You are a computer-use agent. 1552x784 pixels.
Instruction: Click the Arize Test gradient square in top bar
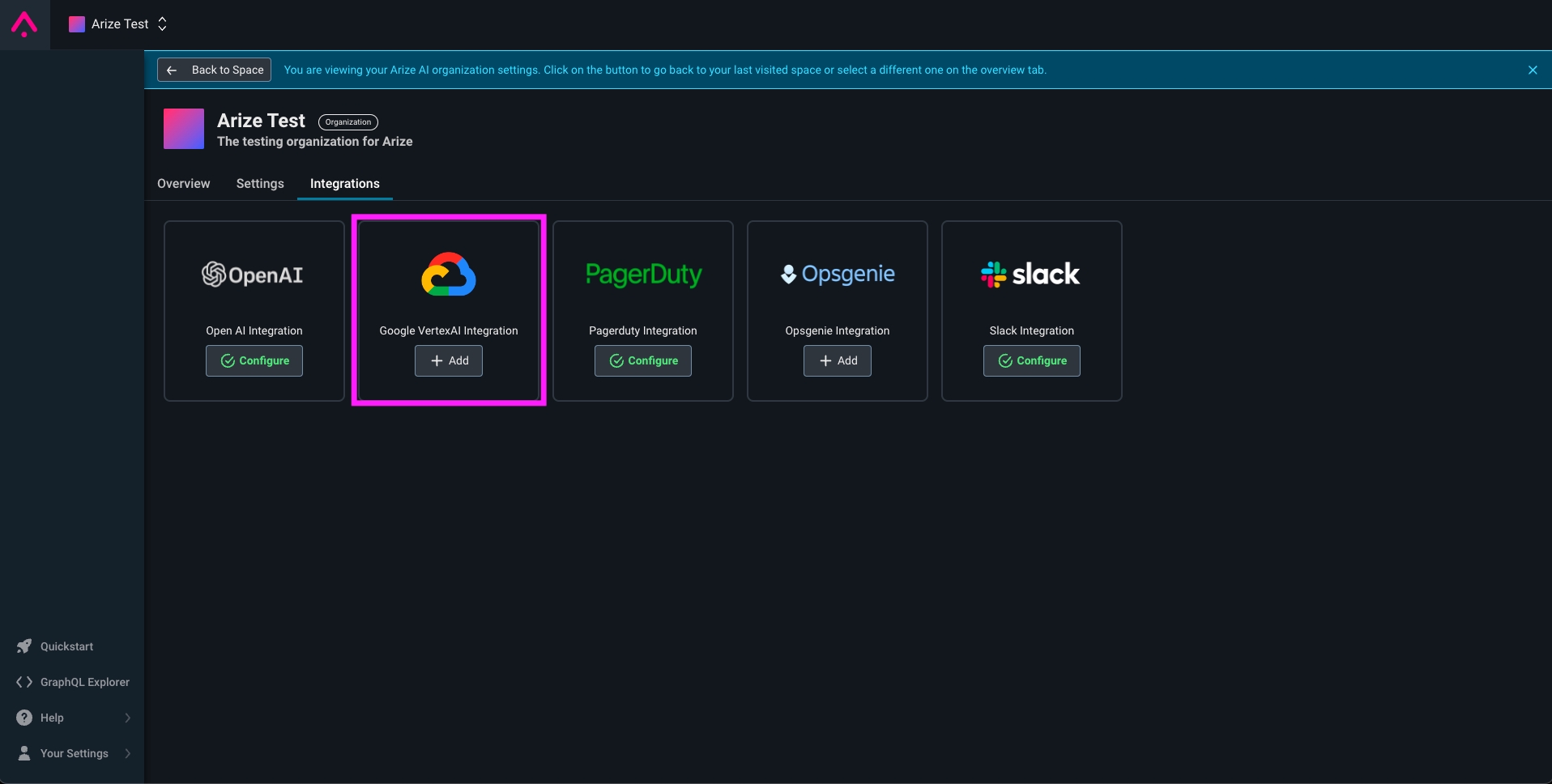pos(77,24)
